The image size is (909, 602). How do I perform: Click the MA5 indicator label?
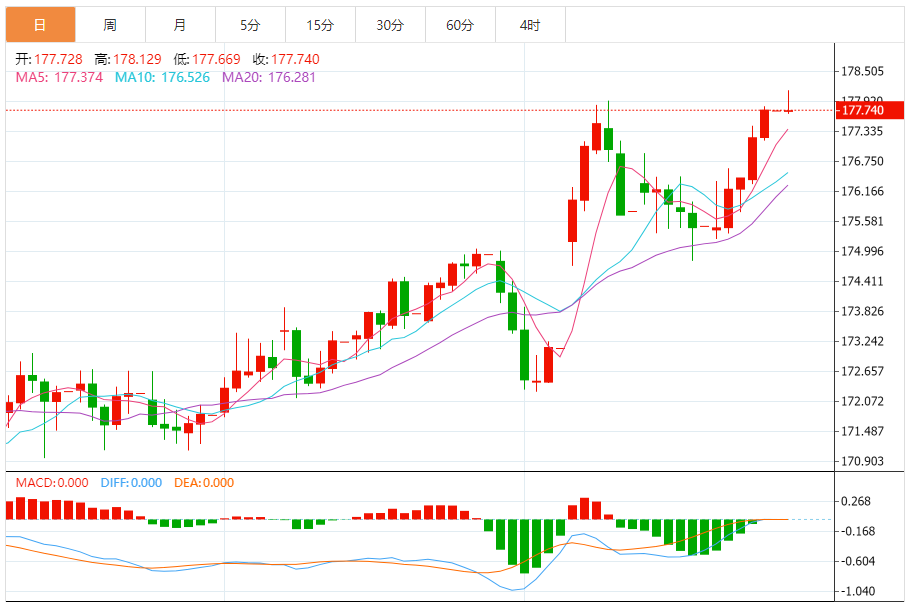[x=59, y=76]
